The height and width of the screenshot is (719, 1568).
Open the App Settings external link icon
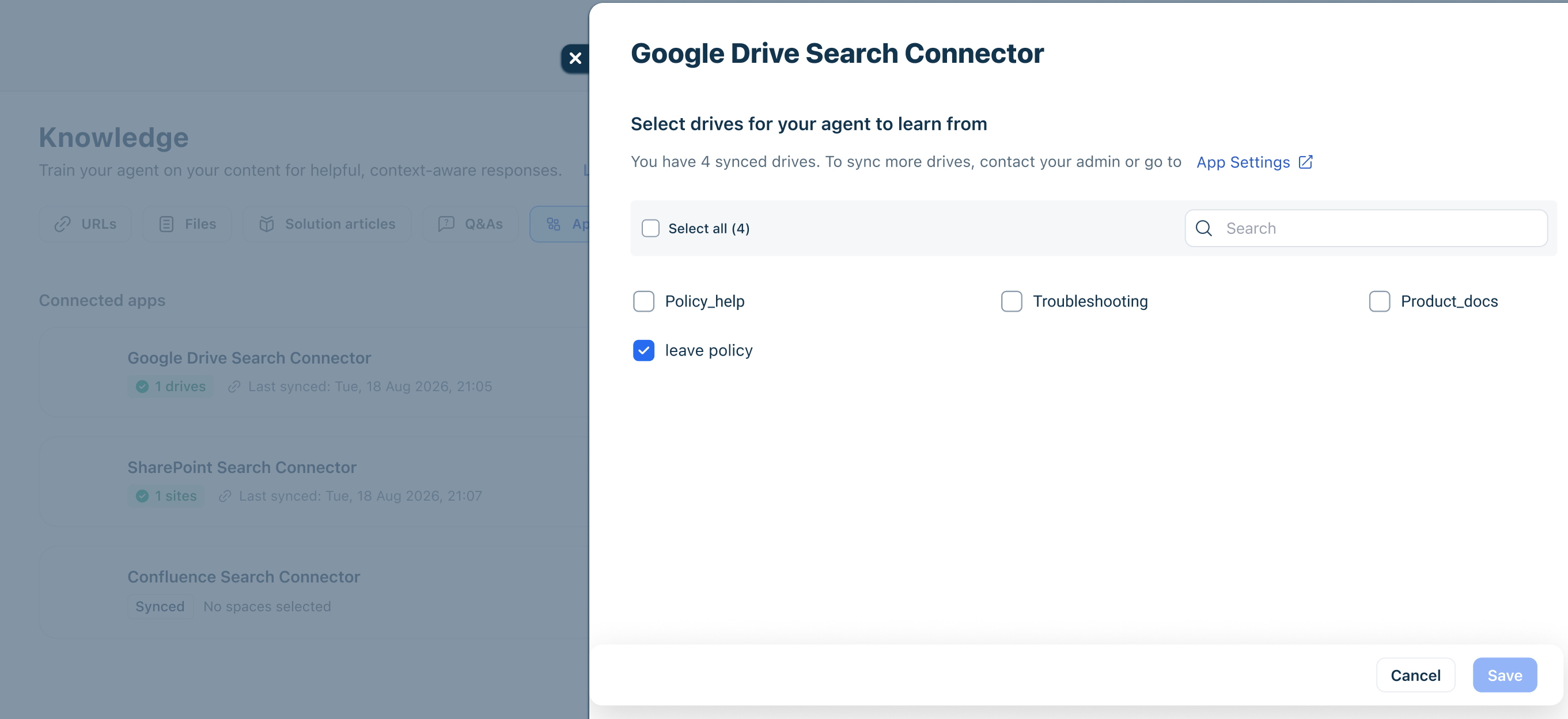click(x=1305, y=162)
